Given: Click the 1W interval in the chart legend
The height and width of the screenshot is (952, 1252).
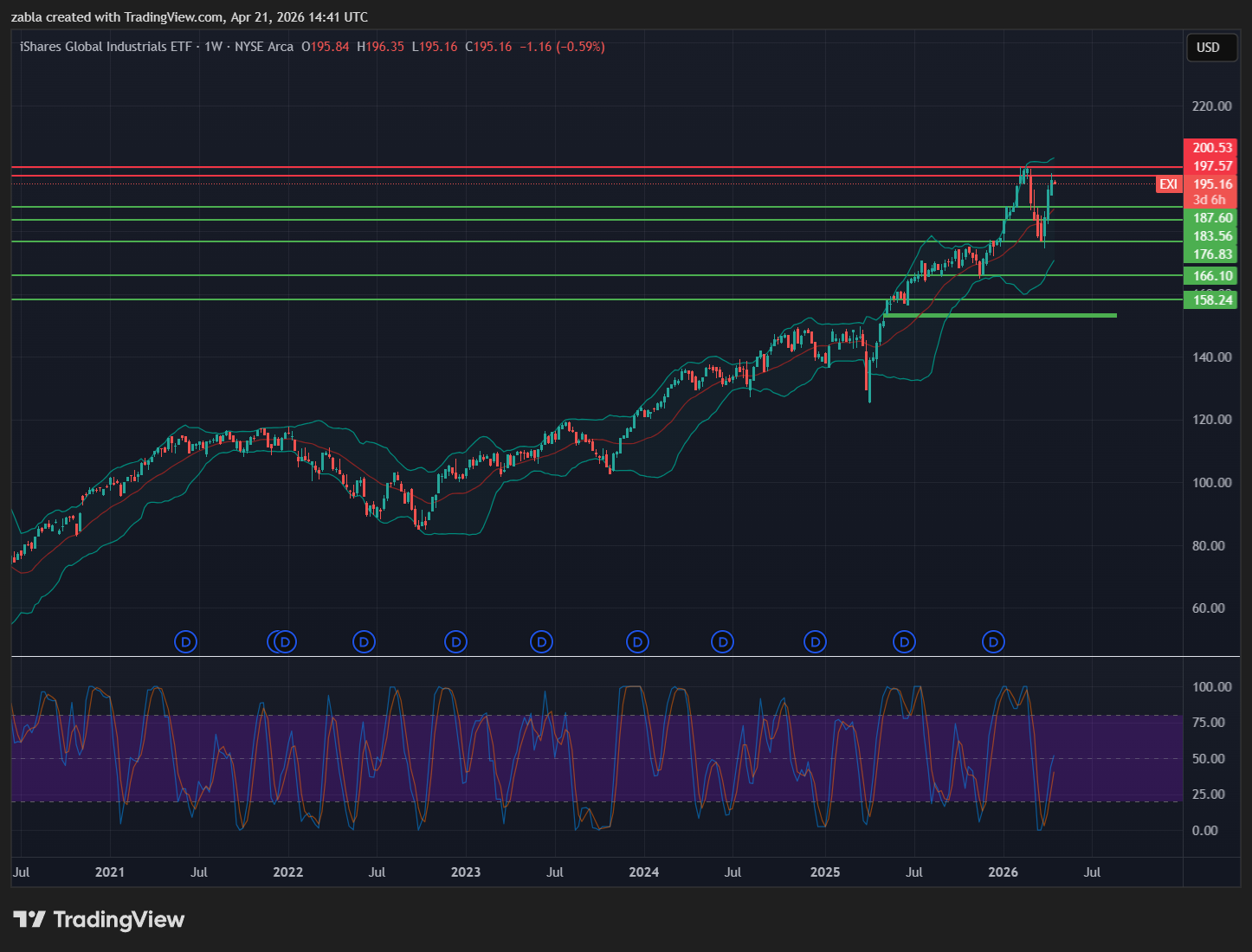Looking at the screenshot, I should click(x=213, y=47).
